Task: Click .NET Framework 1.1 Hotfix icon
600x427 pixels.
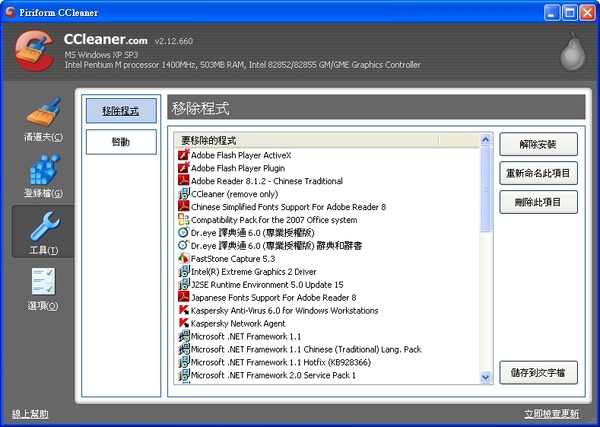Action: [184, 362]
